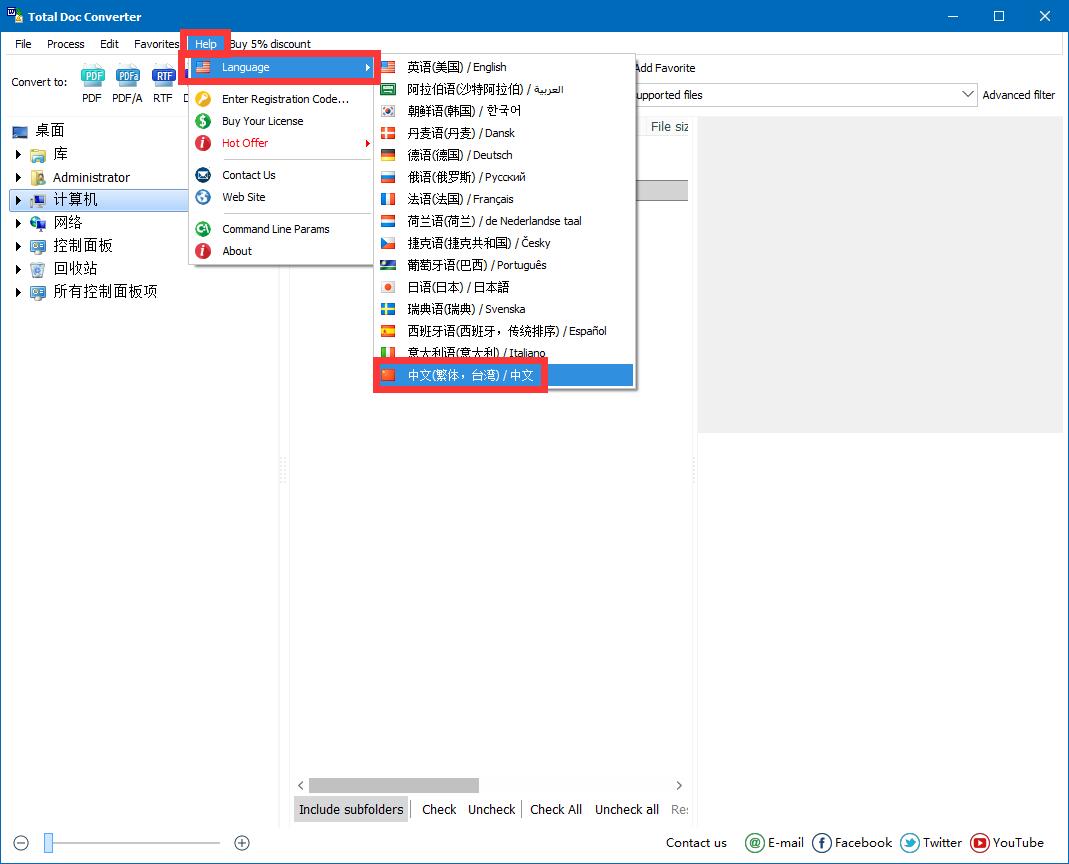Click the dollar icon for Buy Your License
The height and width of the screenshot is (864, 1069).
[203, 121]
